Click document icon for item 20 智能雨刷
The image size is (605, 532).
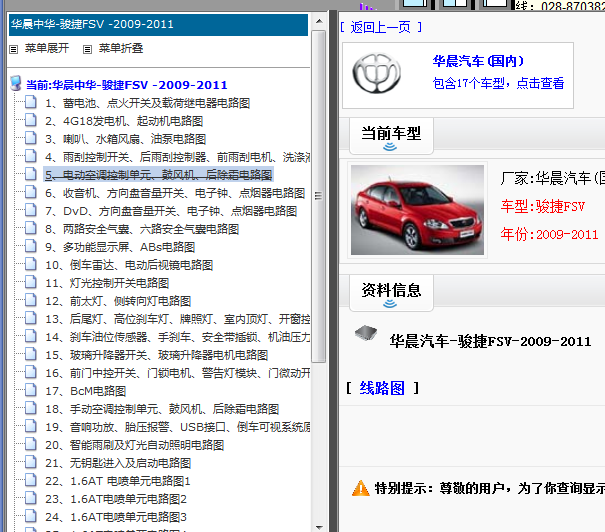31,444
